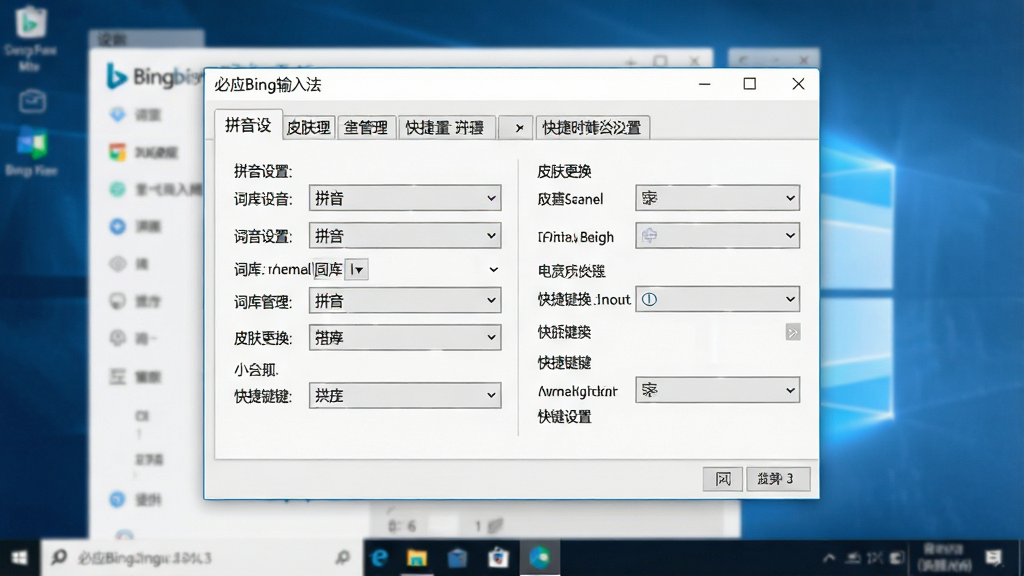The height and width of the screenshot is (576, 1024).
Task: Switch to the 拼音设 tab
Action: pos(248,125)
